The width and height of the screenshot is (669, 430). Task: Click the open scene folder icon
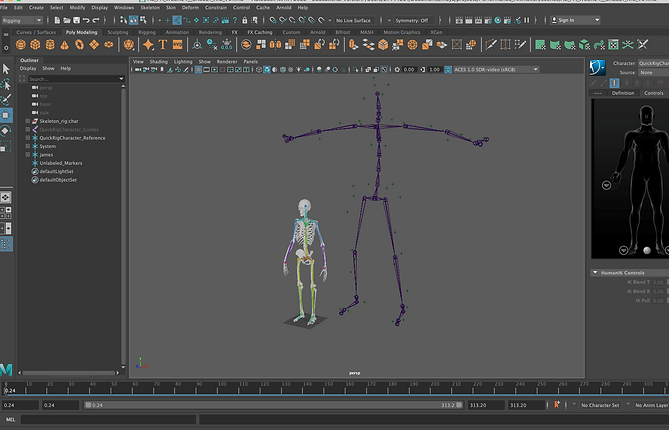(67, 20)
